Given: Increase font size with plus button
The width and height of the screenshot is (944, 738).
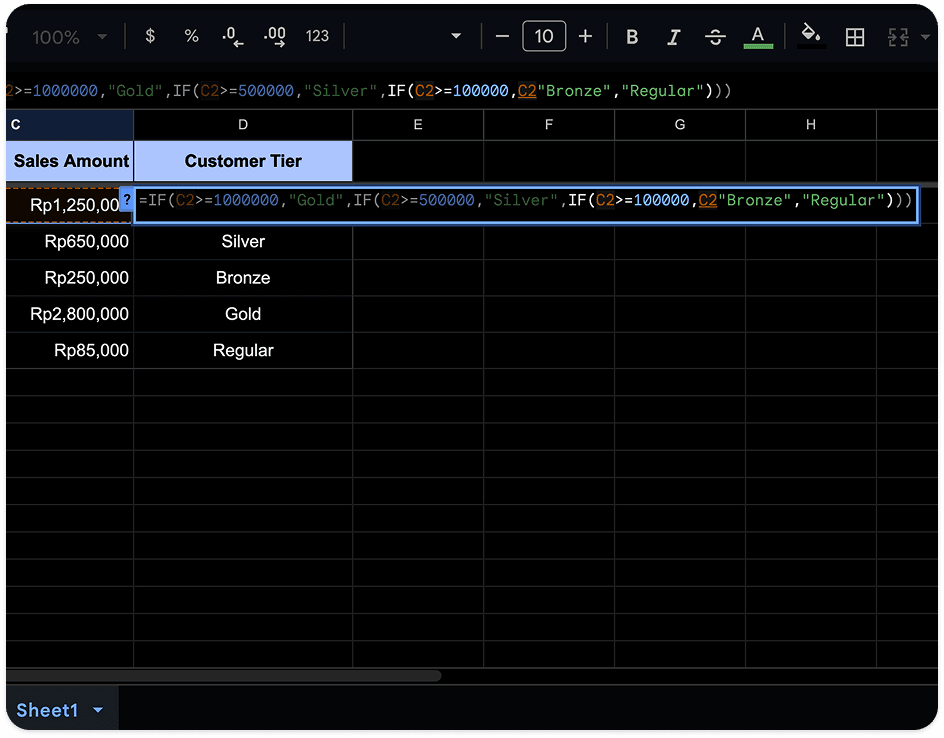Looking at the screenshot, I should 585,36.
